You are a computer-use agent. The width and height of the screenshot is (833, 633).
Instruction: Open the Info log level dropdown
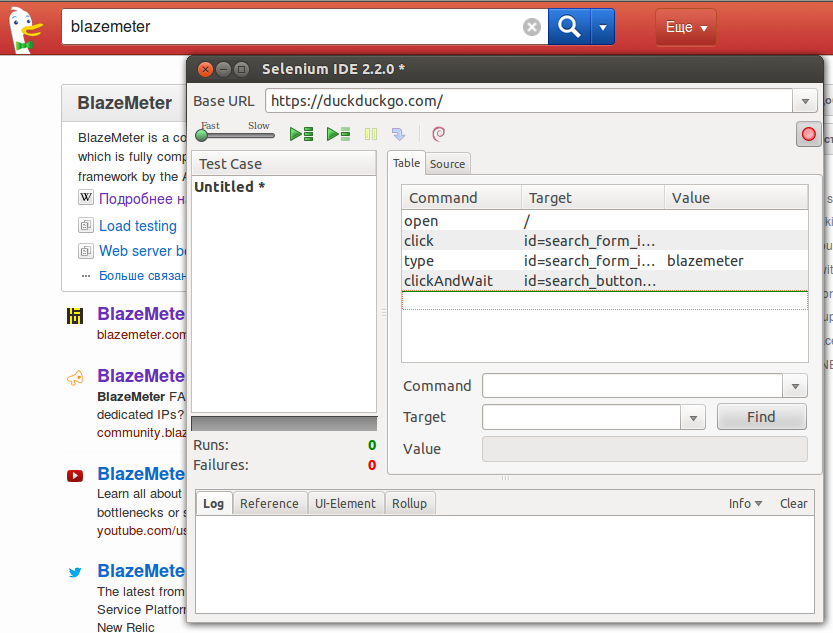[x=745, y=503]
